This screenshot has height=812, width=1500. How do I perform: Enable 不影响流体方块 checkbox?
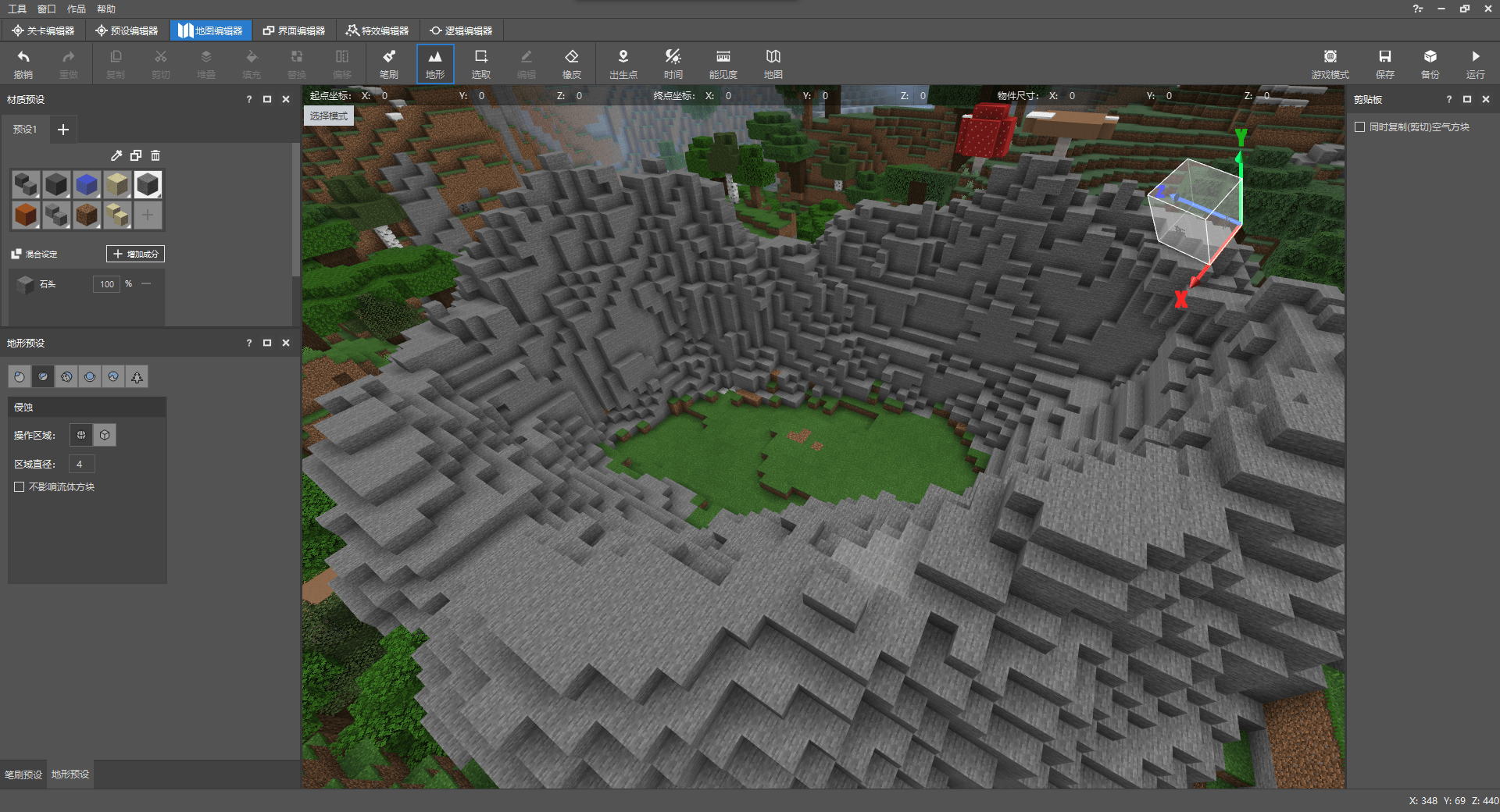point(20,486)
